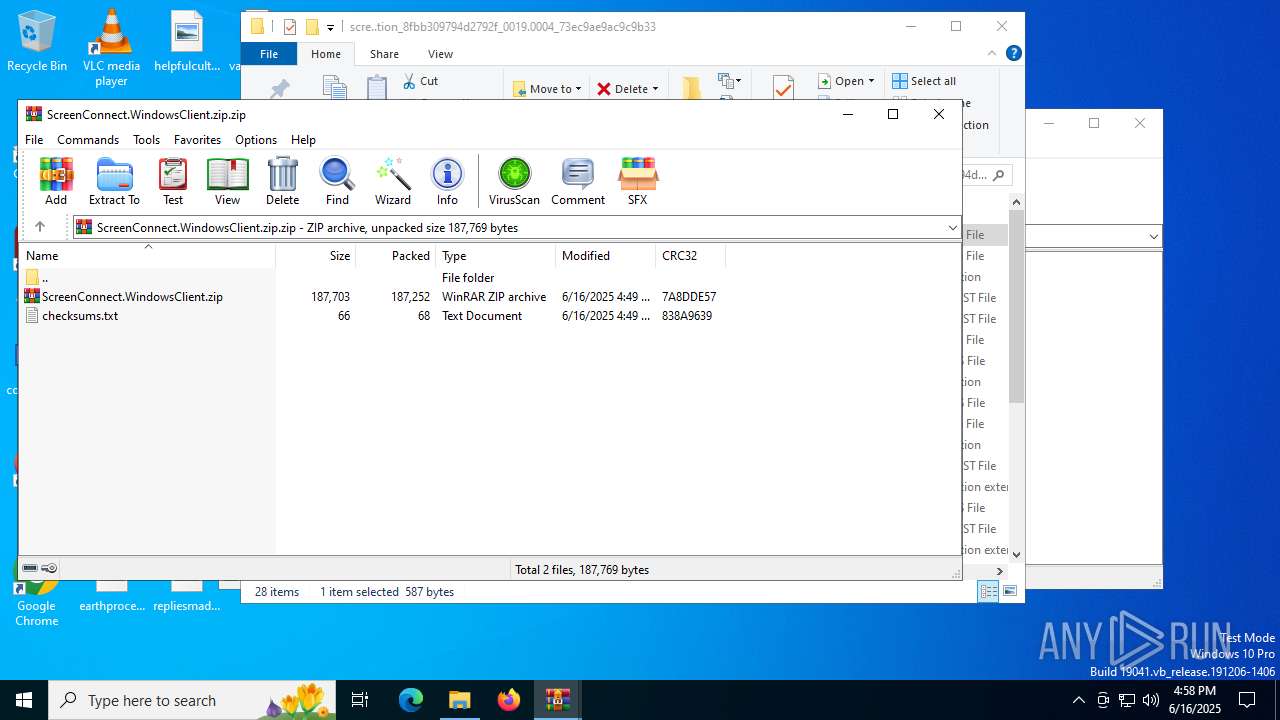Click the Add toolbar icon in WinRAR
Image resolution: width=1280 pixels, height=720 pixels.
(56, 182)
